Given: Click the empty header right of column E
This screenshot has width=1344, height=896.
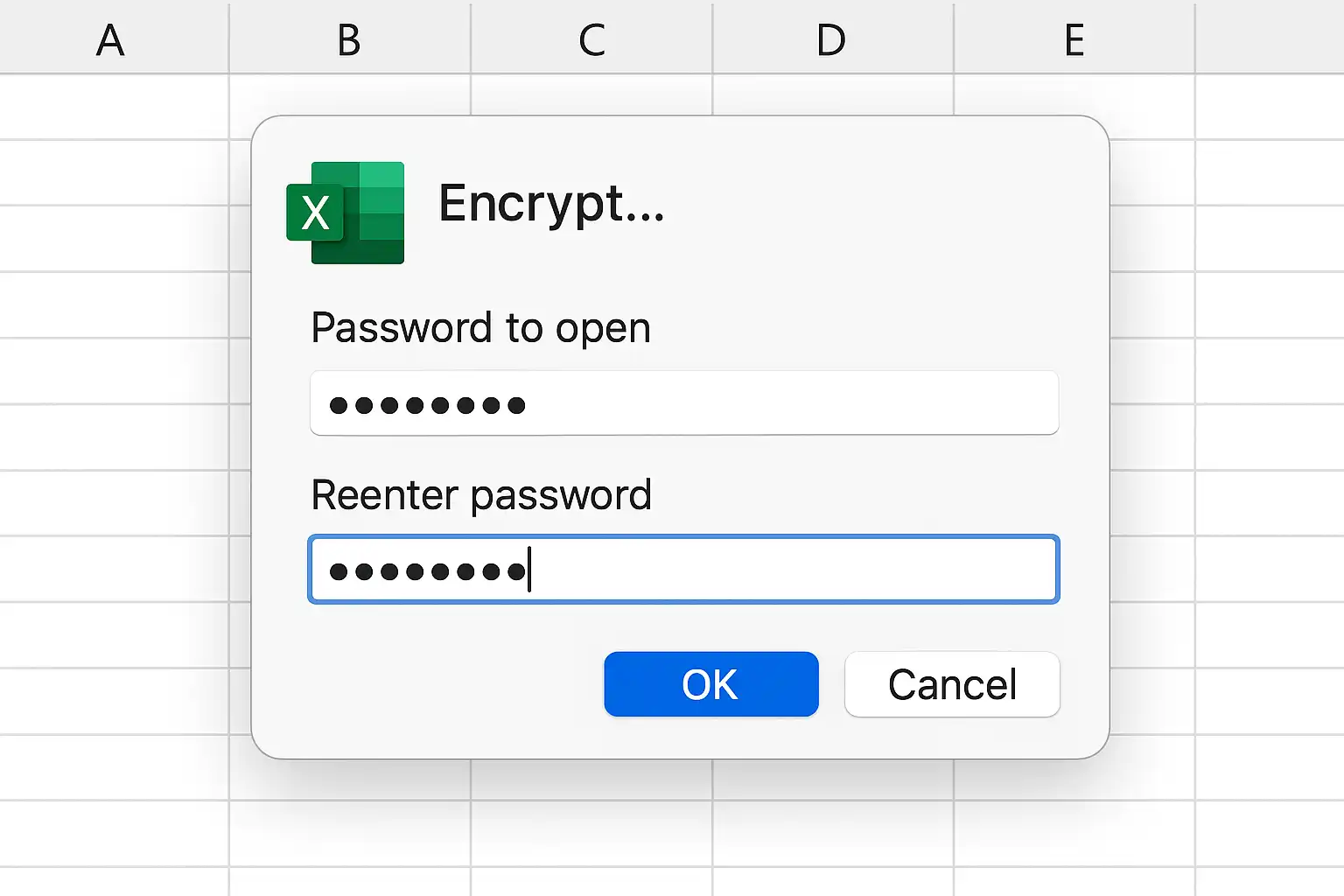Looking at the screenshot, I should tap(1270, 38).
